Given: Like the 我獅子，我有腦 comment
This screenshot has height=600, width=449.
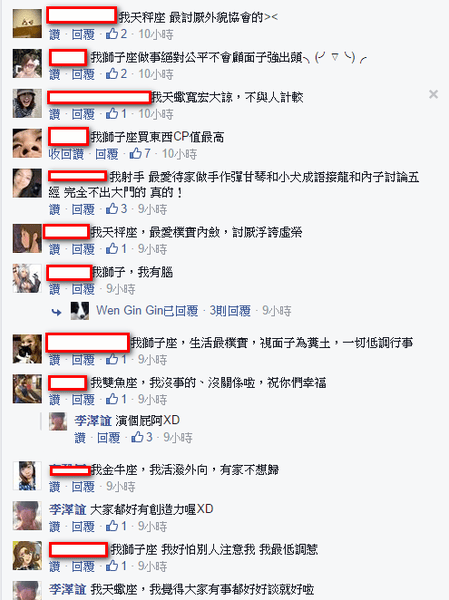Looking at the screenshot, I should pyautogui.click(x=55, y=289).
